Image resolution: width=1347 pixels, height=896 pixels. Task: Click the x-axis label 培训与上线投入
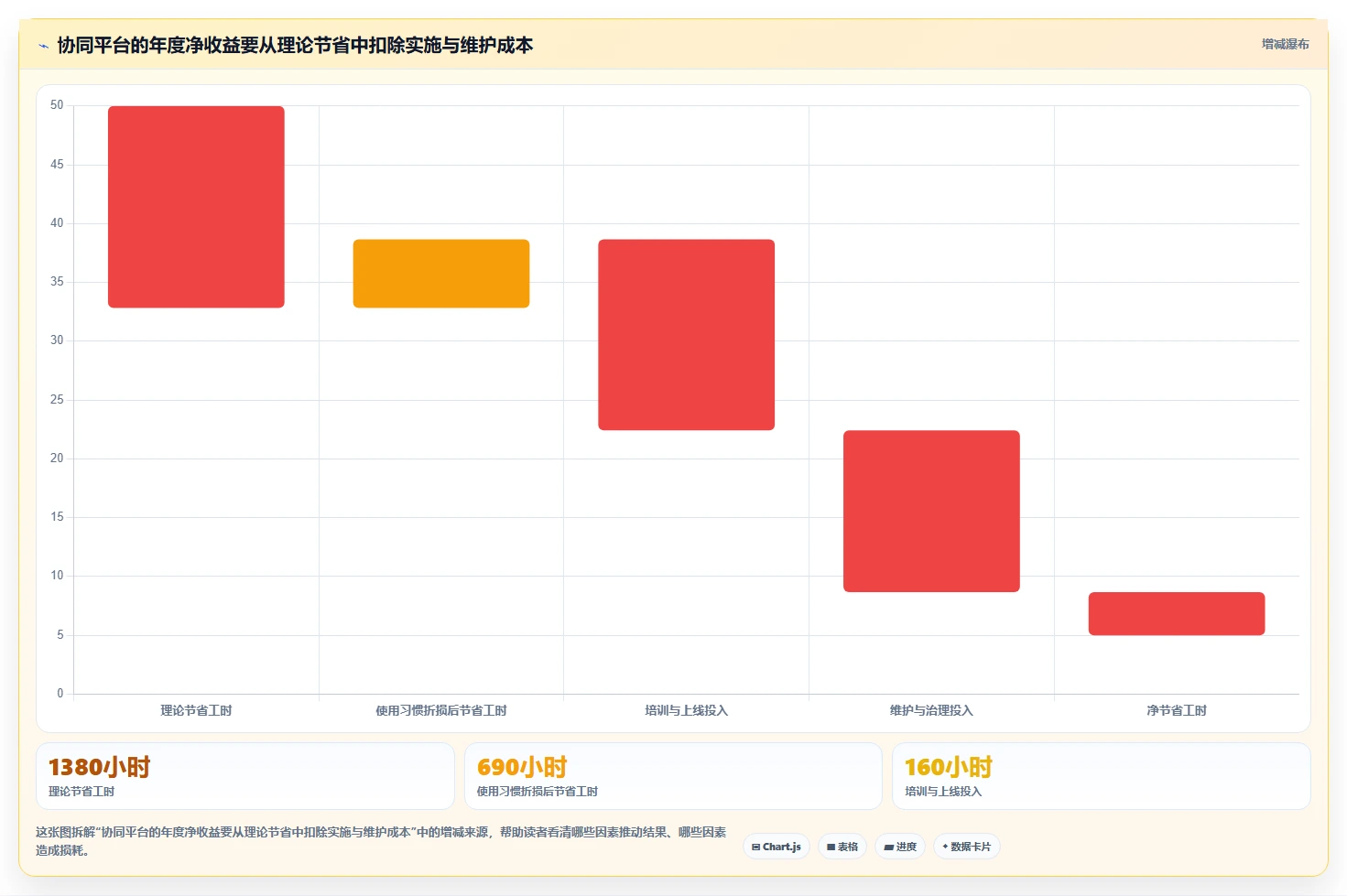(x=687, y=710)
